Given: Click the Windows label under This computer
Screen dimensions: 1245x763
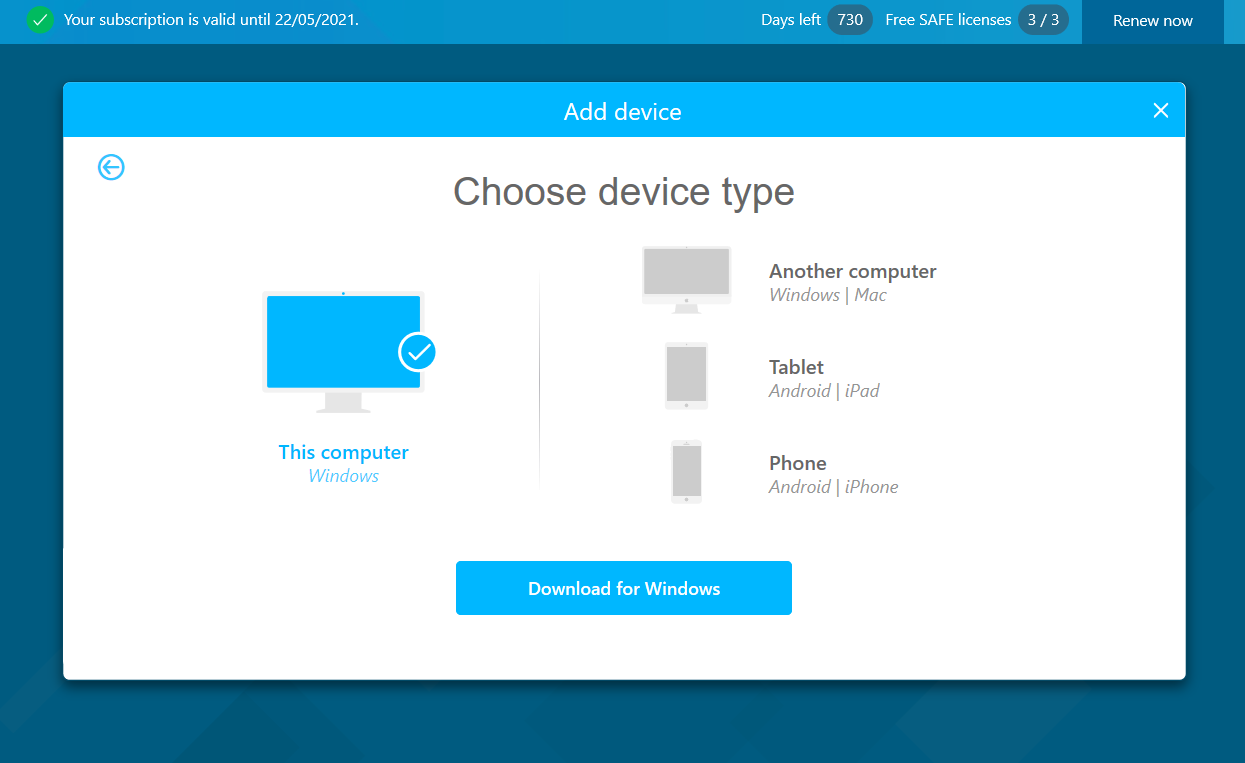Looking at the screenshot, I should pos(343,475).
